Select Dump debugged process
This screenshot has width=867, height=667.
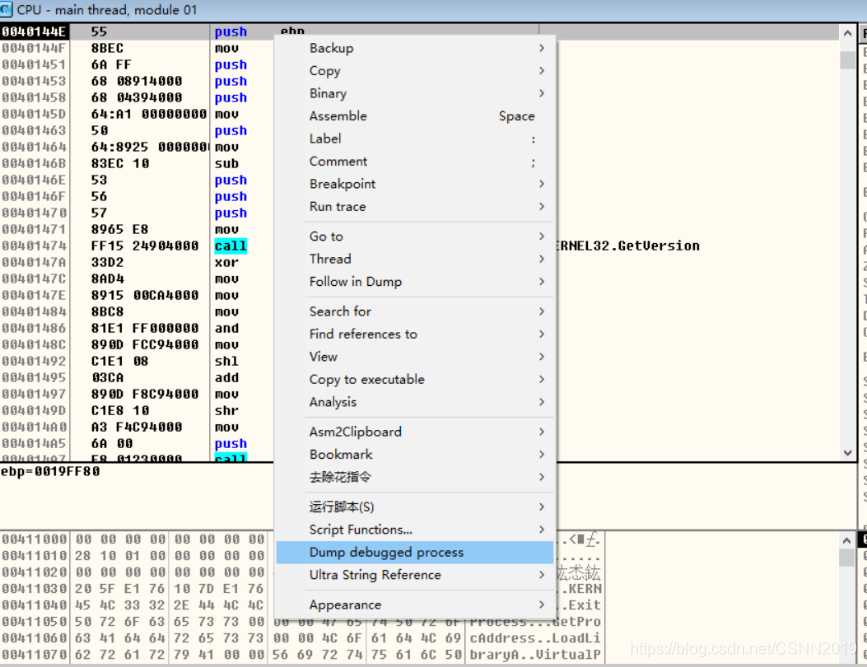pos(415,553)
